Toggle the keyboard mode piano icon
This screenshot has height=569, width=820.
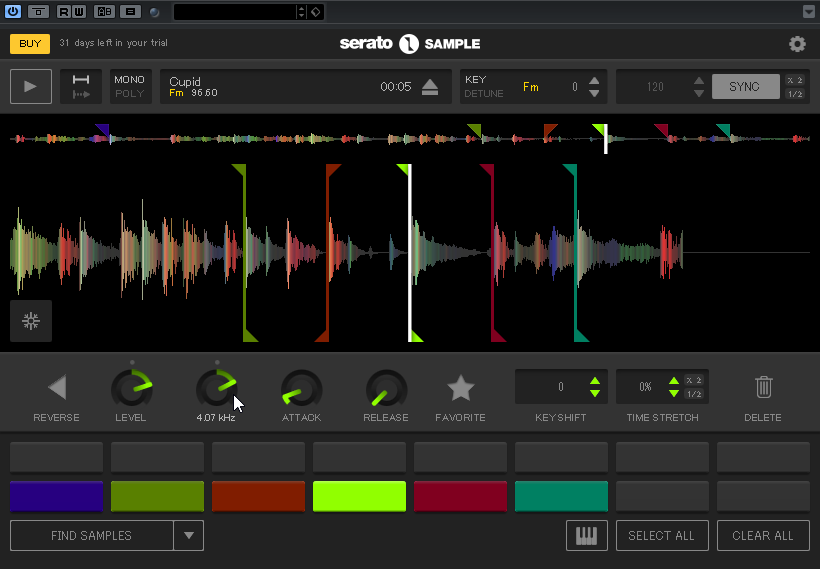click(587, 536)
